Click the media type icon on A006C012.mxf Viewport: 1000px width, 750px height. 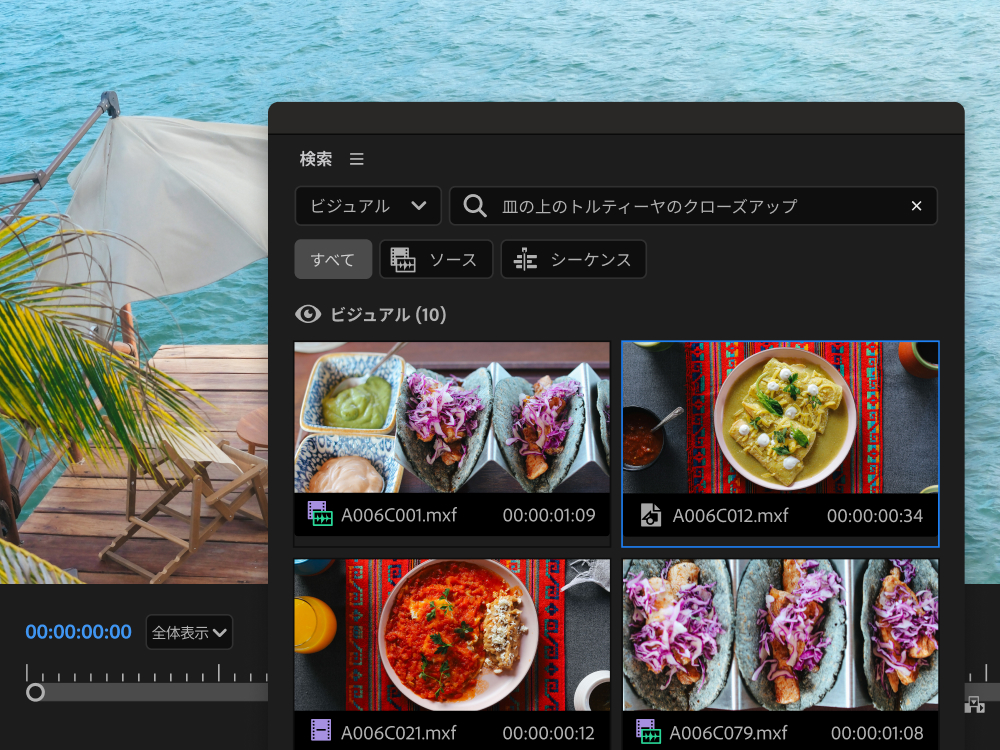649,517
